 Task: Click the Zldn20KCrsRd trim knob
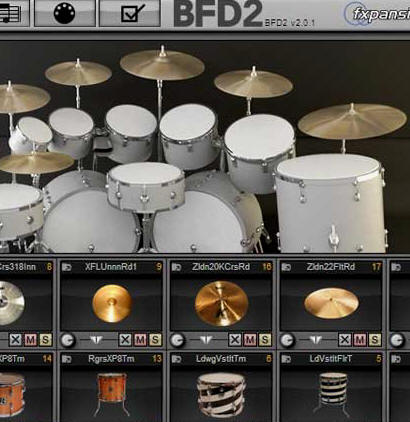[x=177, y=340]
